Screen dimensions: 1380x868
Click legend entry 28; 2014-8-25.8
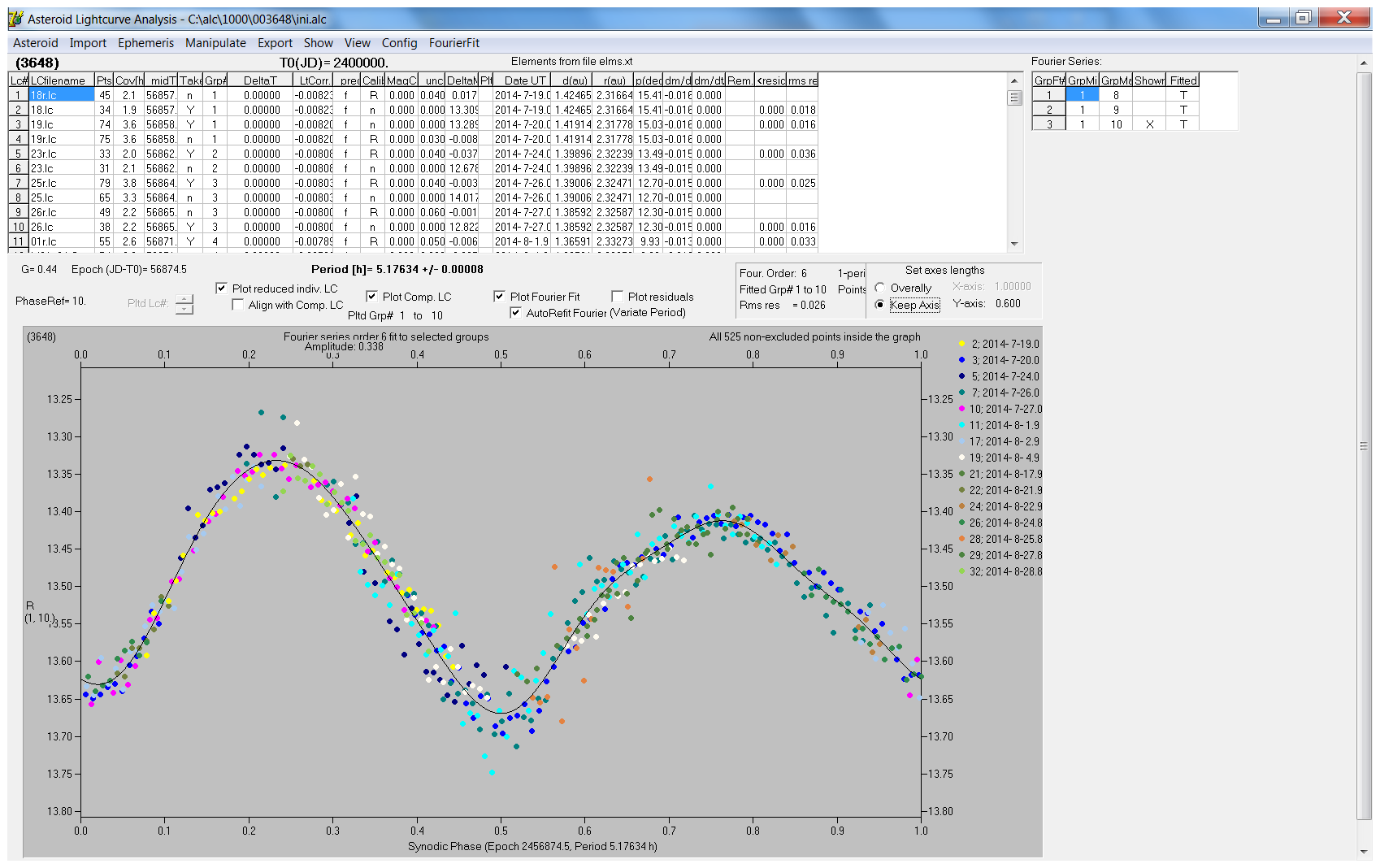[x=1000, y=539]
